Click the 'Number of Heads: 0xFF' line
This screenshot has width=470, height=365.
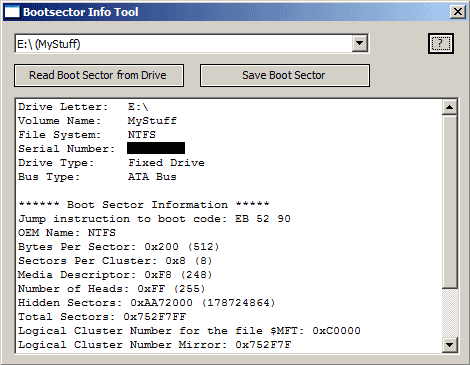[x=111, y=289]
